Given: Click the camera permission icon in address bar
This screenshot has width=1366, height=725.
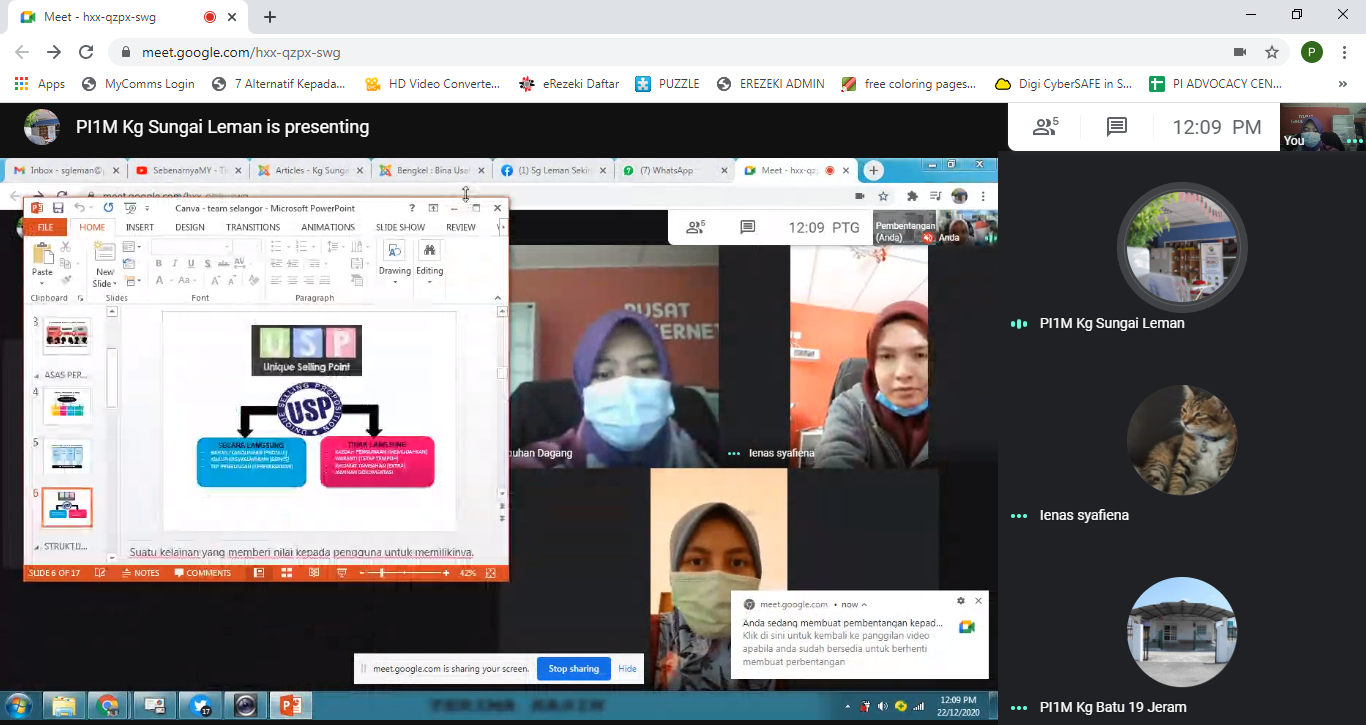Looking at the screenshot, I should (1240, 52).
